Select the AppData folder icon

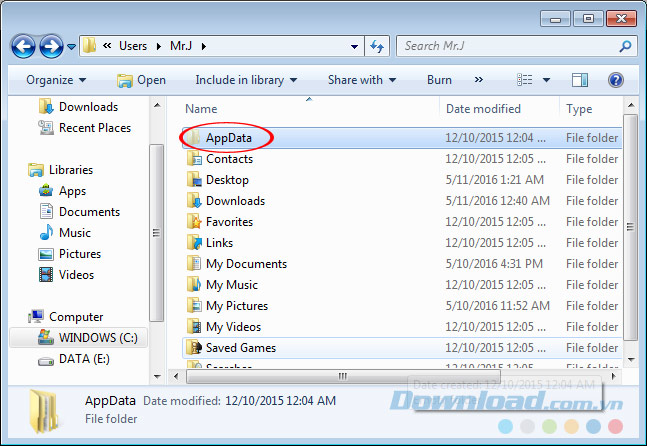[194, 137]
